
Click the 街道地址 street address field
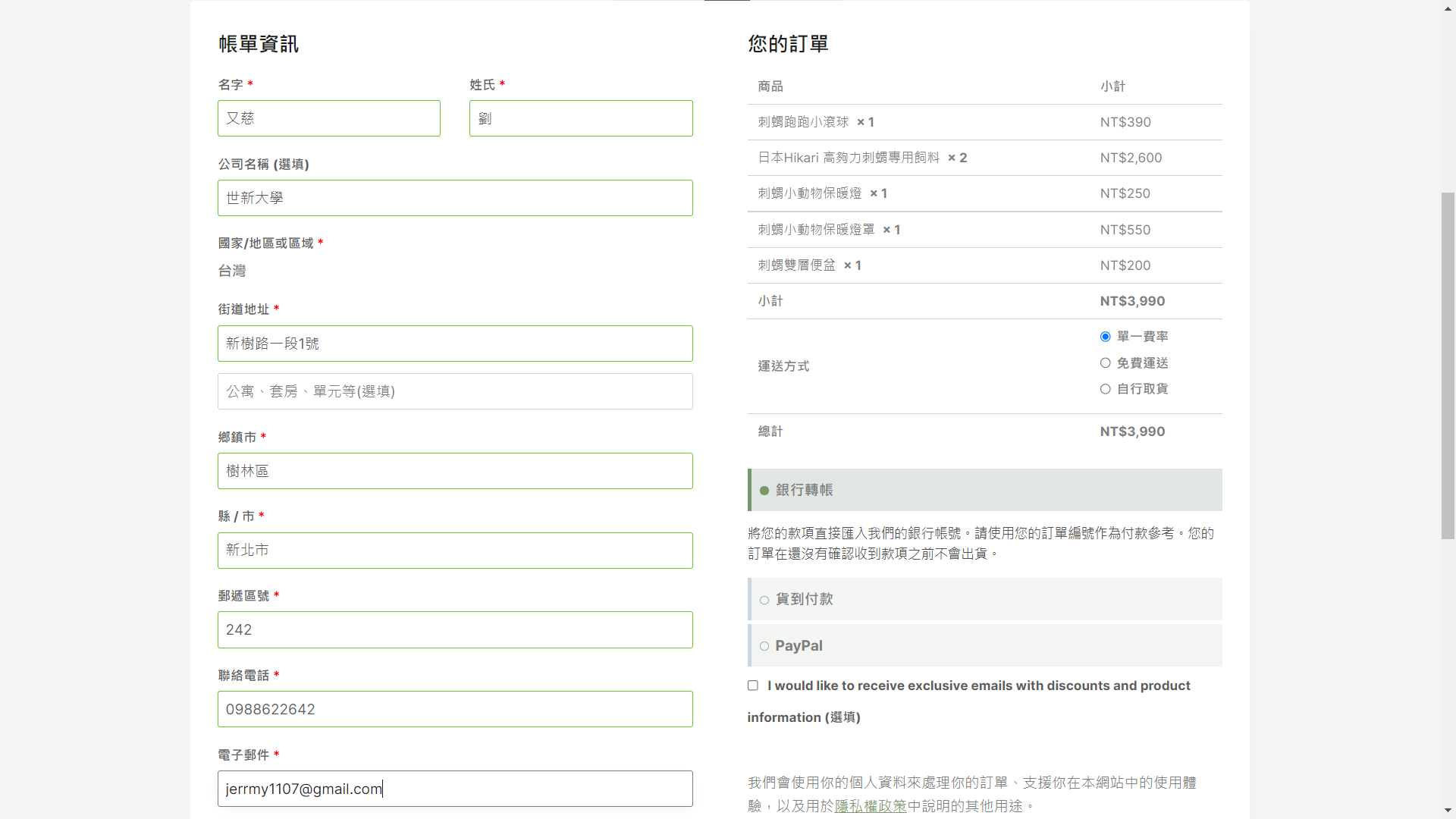click(455, 344)
